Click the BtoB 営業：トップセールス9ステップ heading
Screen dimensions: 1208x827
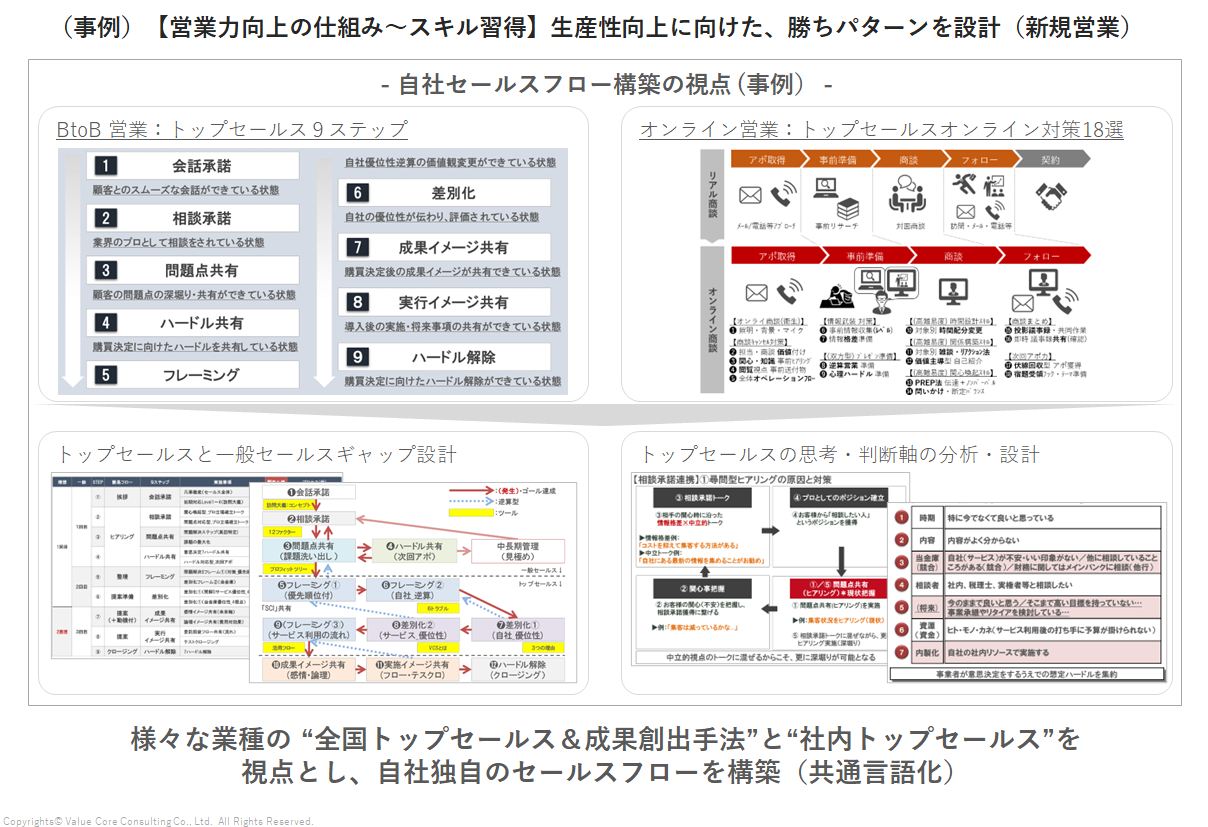pos(231,129)
